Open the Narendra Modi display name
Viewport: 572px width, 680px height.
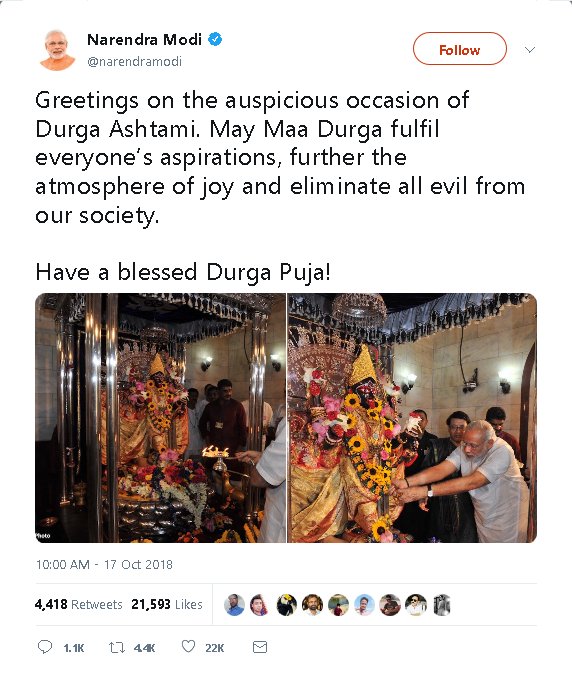point(144,39)
